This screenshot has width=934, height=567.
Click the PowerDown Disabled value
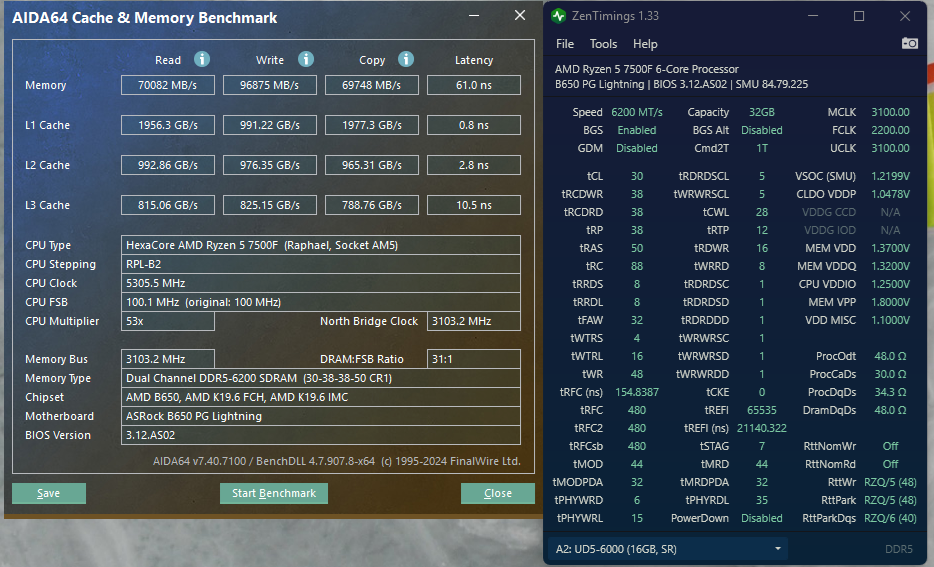point(762,518)
